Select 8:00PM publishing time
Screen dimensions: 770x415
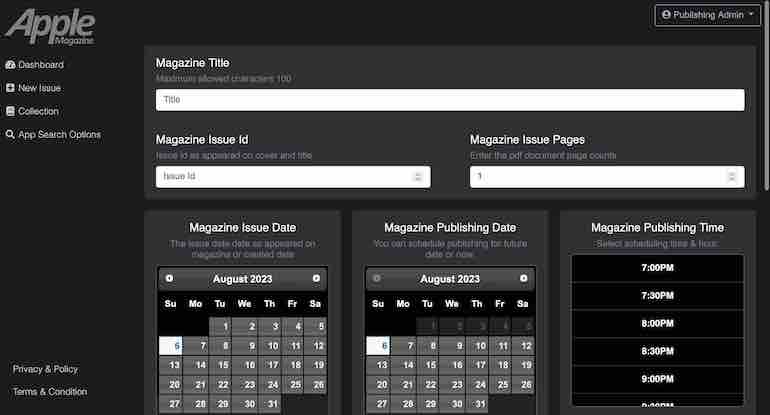(x=657, y=324)
